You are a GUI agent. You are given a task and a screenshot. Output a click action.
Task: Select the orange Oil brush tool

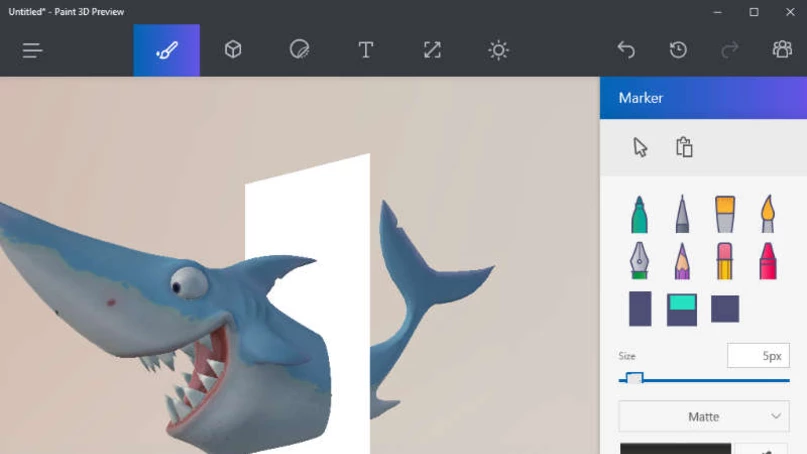coord(725,214)
